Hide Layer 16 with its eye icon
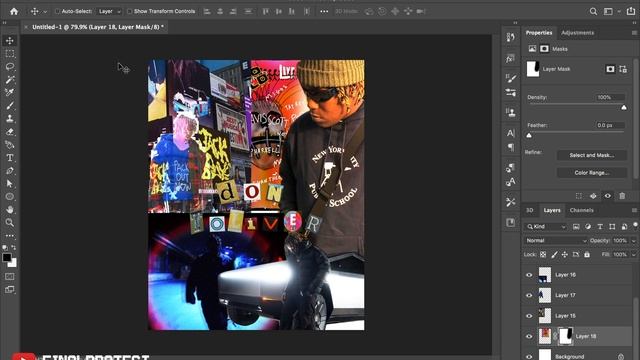Image resolution: width=640 pixels, height=360 pixels. click(529, 275)
